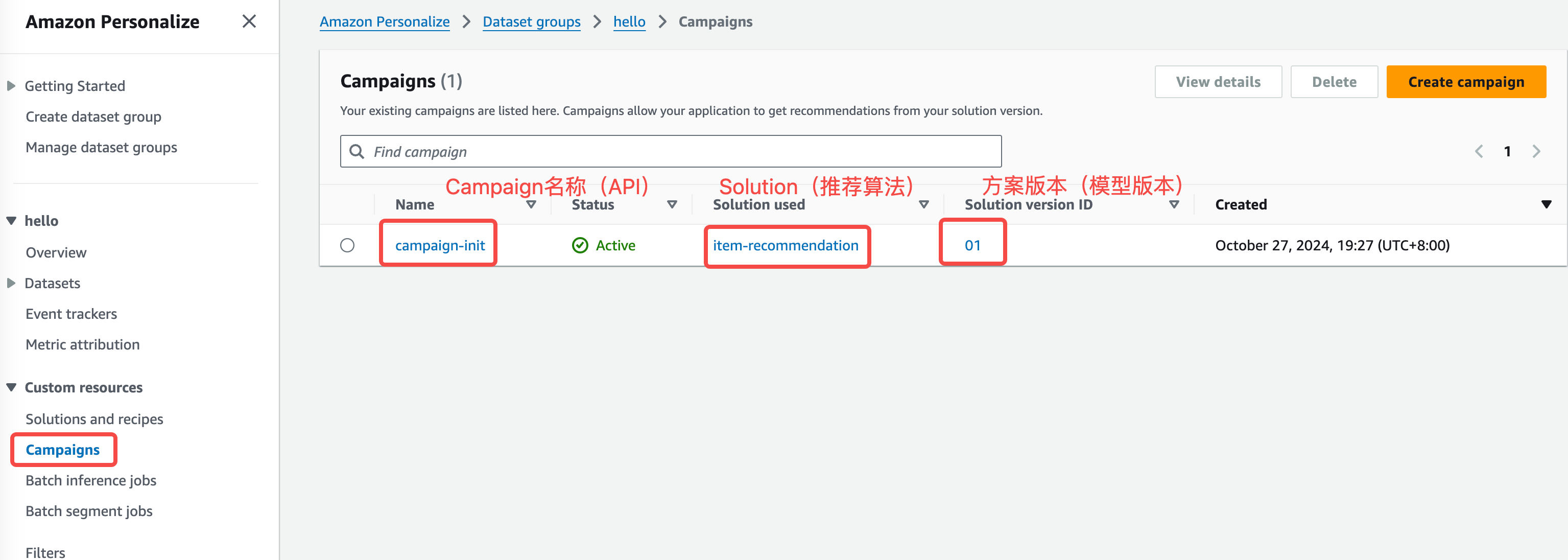Close the Amazon Personalize side navigation
This screenshot has height=560, width=1568.
249,22
